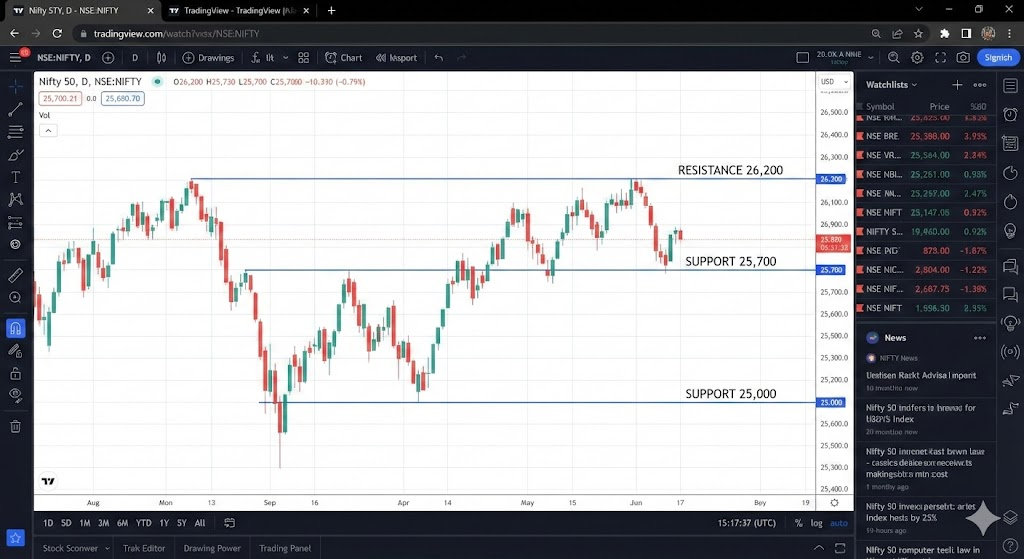Viewport: 1024px width, 559px height.
Task: Add symbol with plus next to NSE:NIFTY
Action: point(108,57)
